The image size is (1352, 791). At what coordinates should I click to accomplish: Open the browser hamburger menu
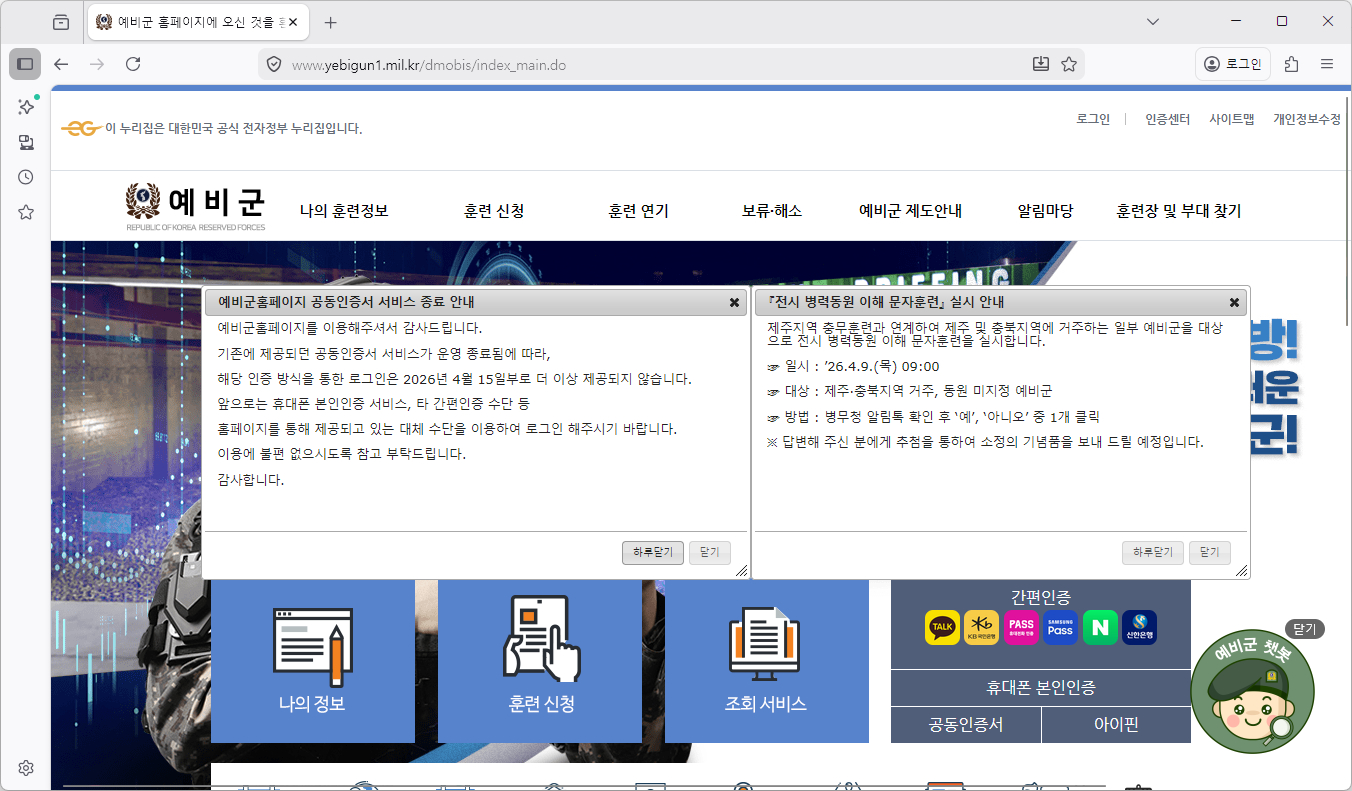click(x=1327, y=64)
